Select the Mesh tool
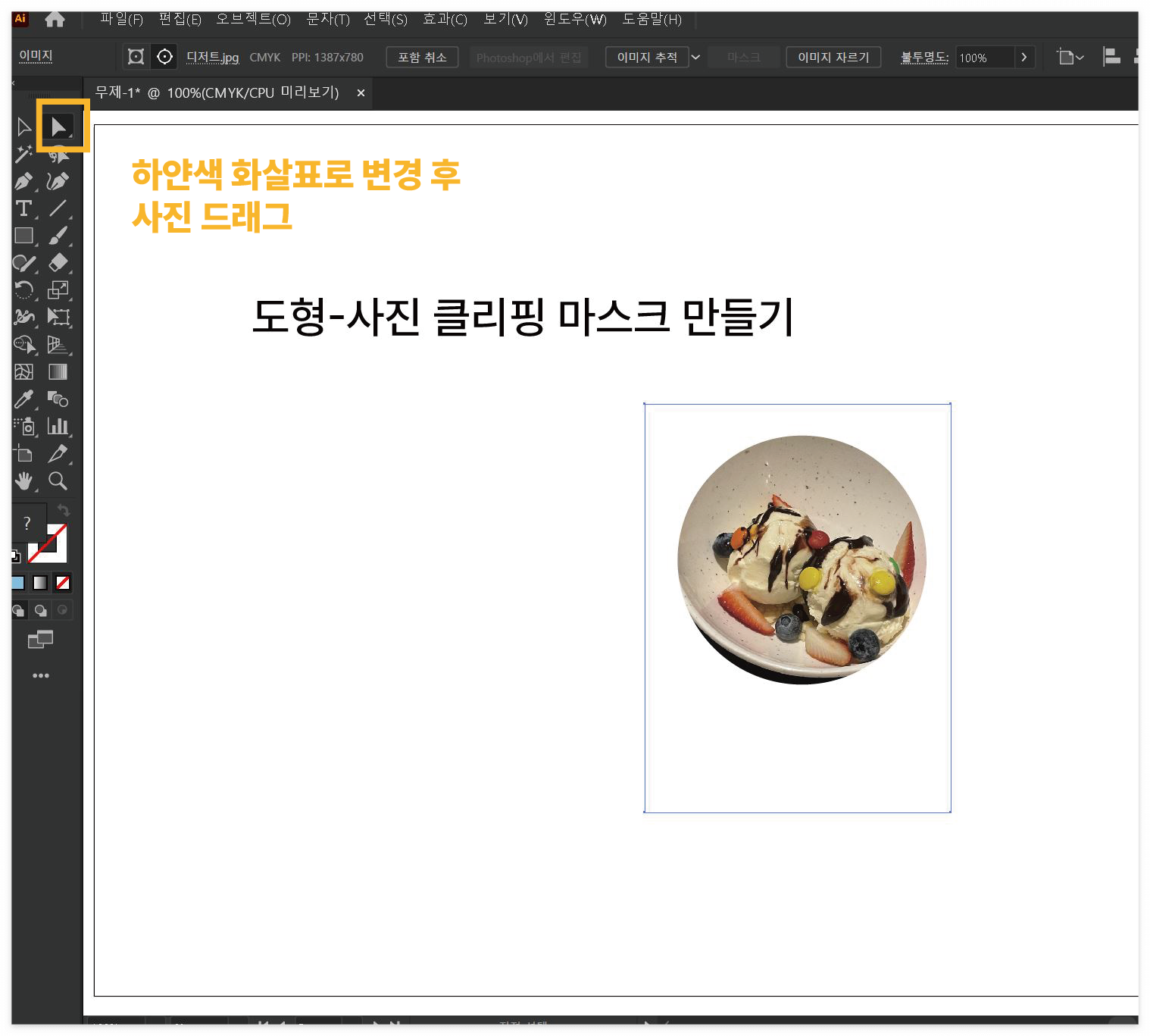The width and height of the screenshot is (1150, 1036). click(x=24, y=372)
